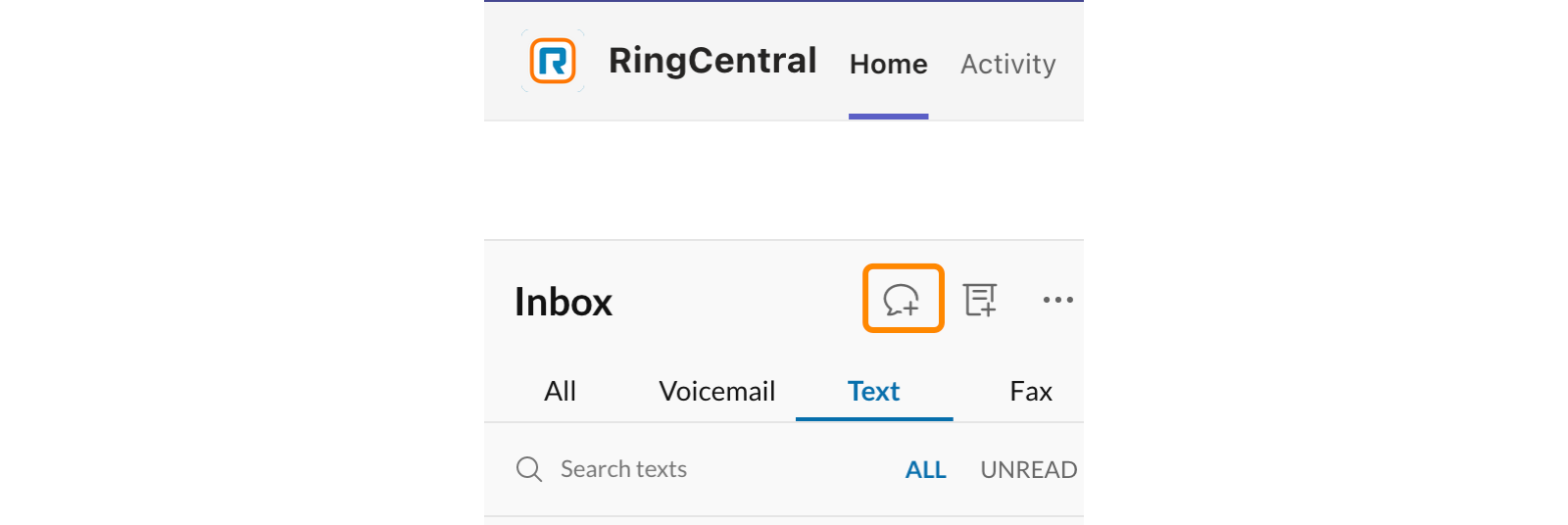Click the Inbox heading
Viewport: 1568px width, 525px height.
[x=563, y=302]
